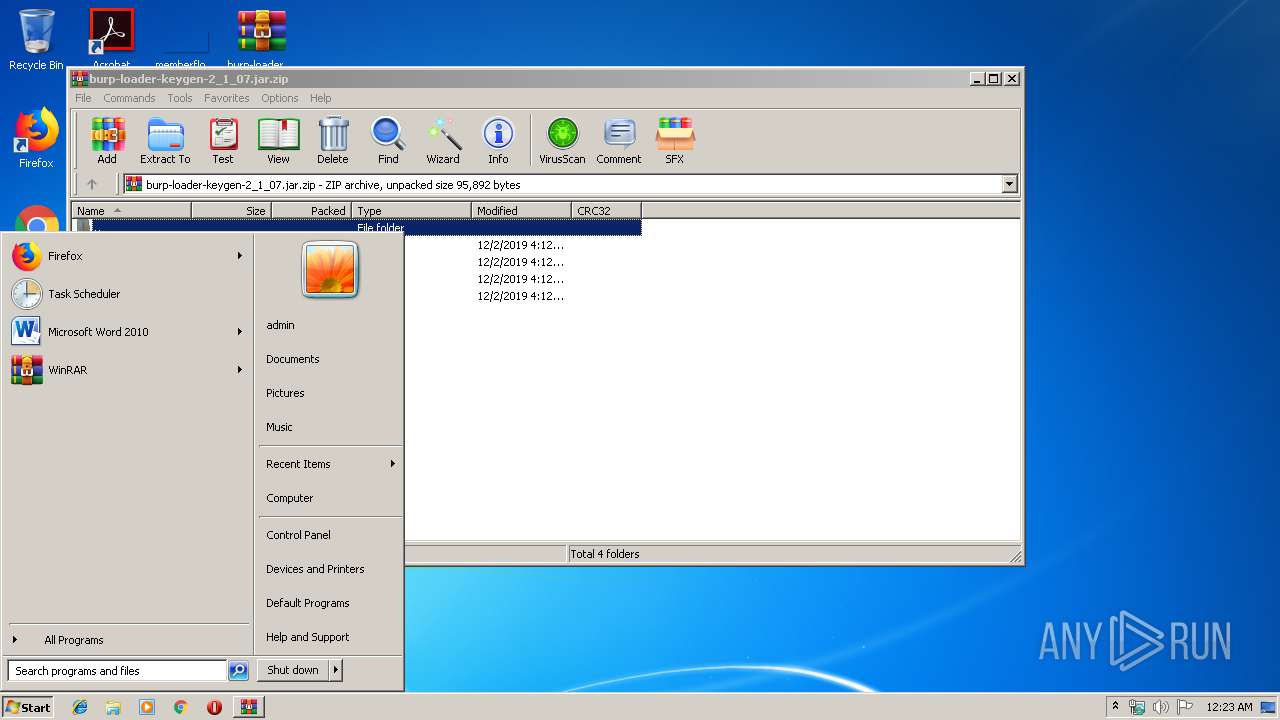Sort by CRC32 column header
This screenshot has width=1280, height=720.
click(606, 211)
